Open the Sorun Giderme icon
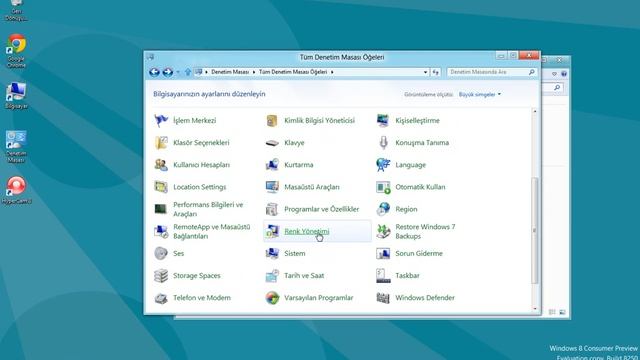Viewport: 640px width, 360px height. coord(383,253)
